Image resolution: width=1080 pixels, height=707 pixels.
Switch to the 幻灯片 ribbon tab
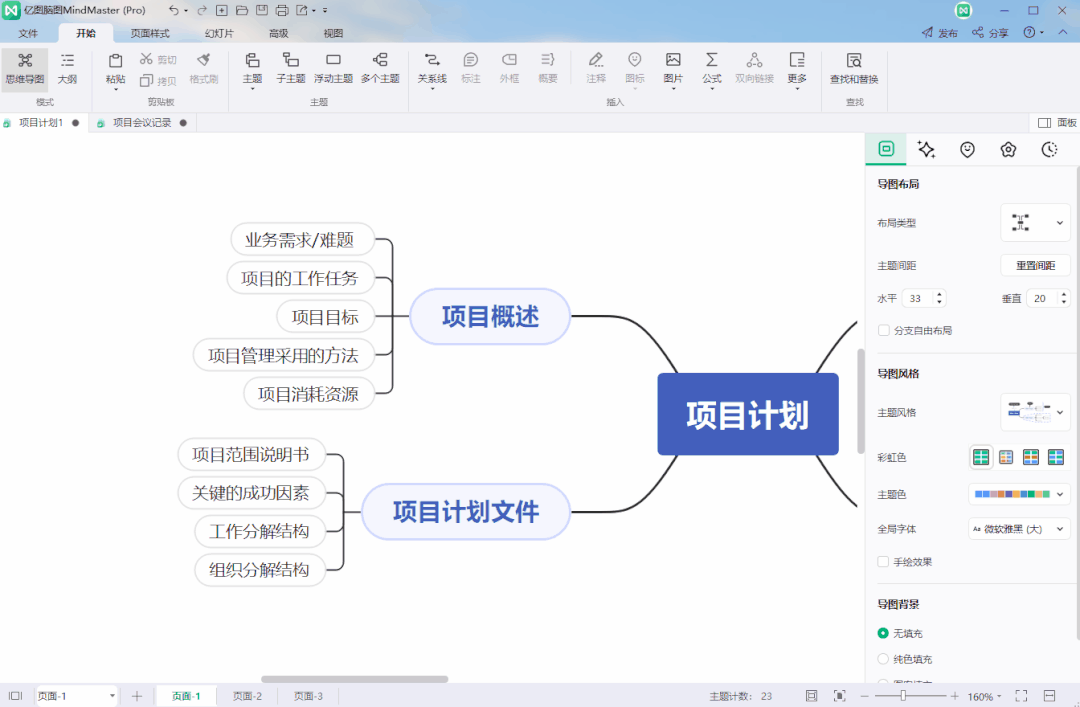click(219, 33)
